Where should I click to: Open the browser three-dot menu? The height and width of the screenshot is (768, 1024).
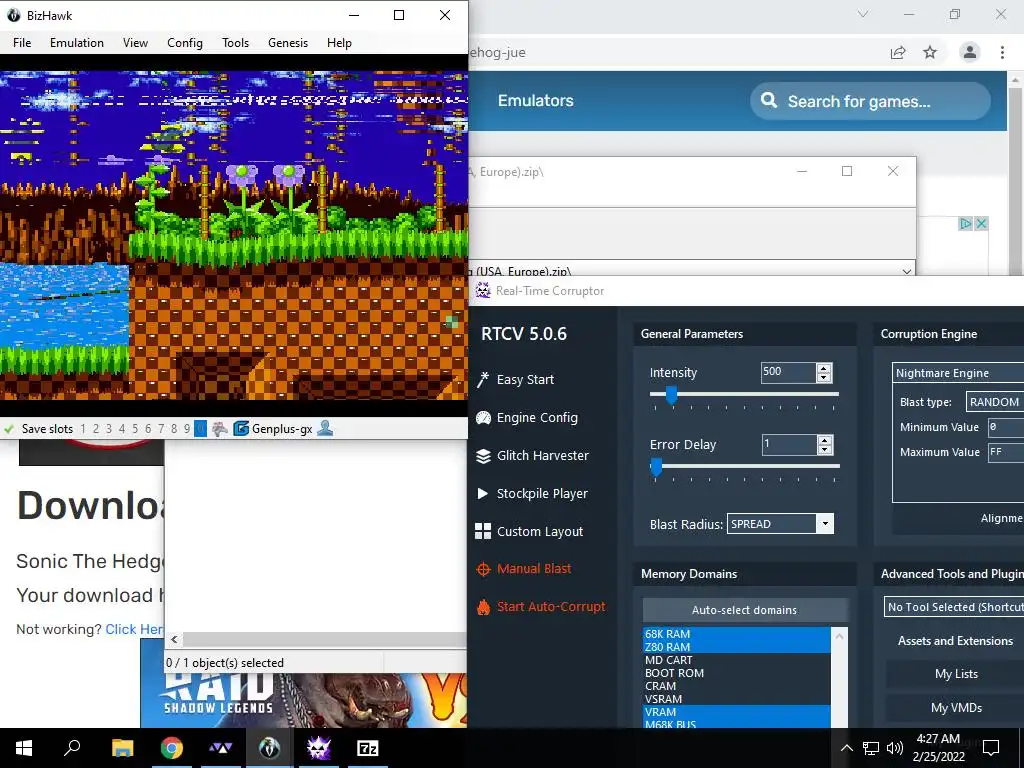point(1002,52)
